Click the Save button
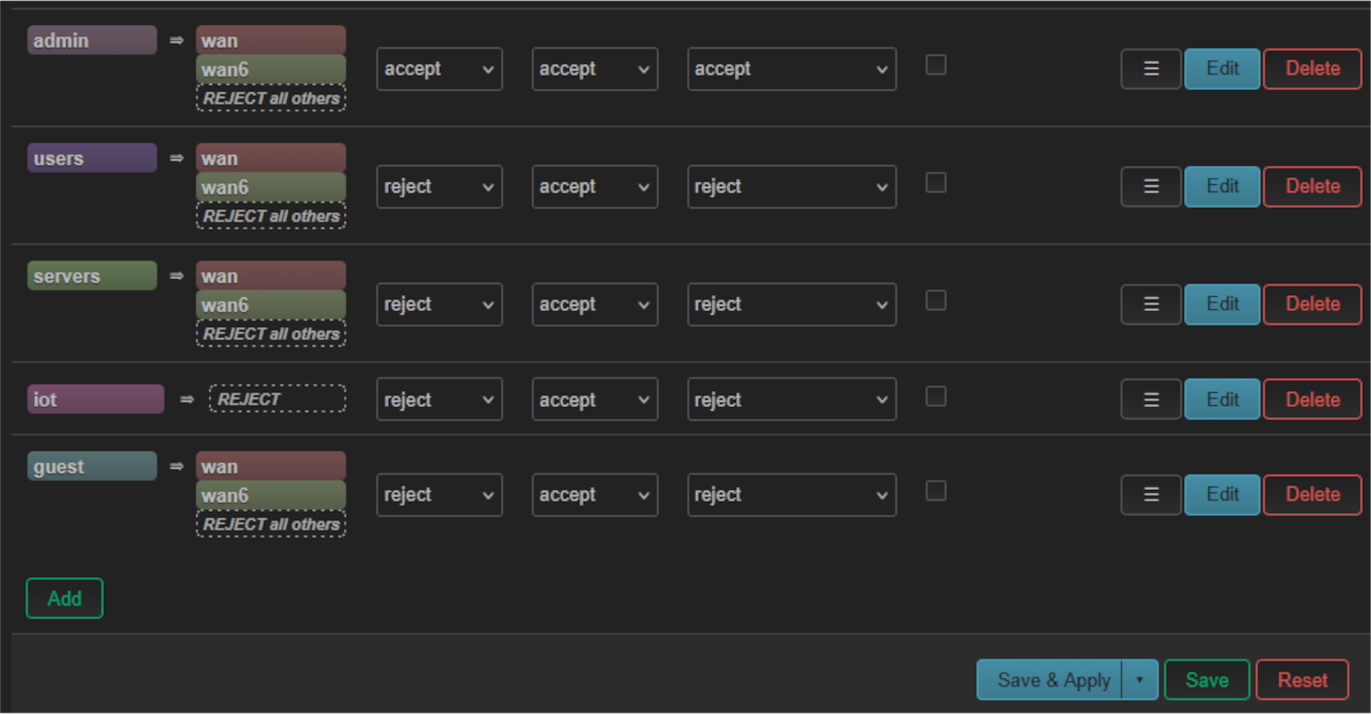The width and height of the screenshot is (1371, 714). click(1206, 680)
